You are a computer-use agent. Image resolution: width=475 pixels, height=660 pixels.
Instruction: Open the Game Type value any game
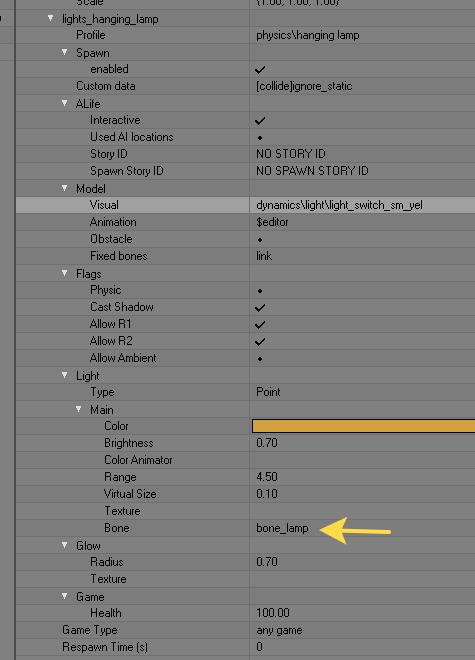[279, 630]
